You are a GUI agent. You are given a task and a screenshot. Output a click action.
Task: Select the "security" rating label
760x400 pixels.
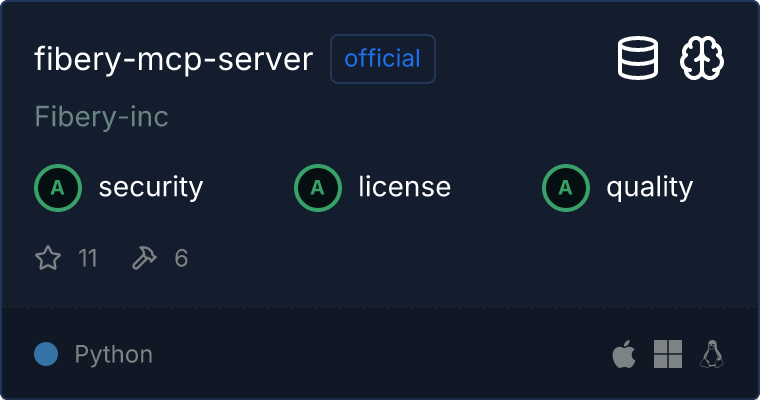click(150, 187)
